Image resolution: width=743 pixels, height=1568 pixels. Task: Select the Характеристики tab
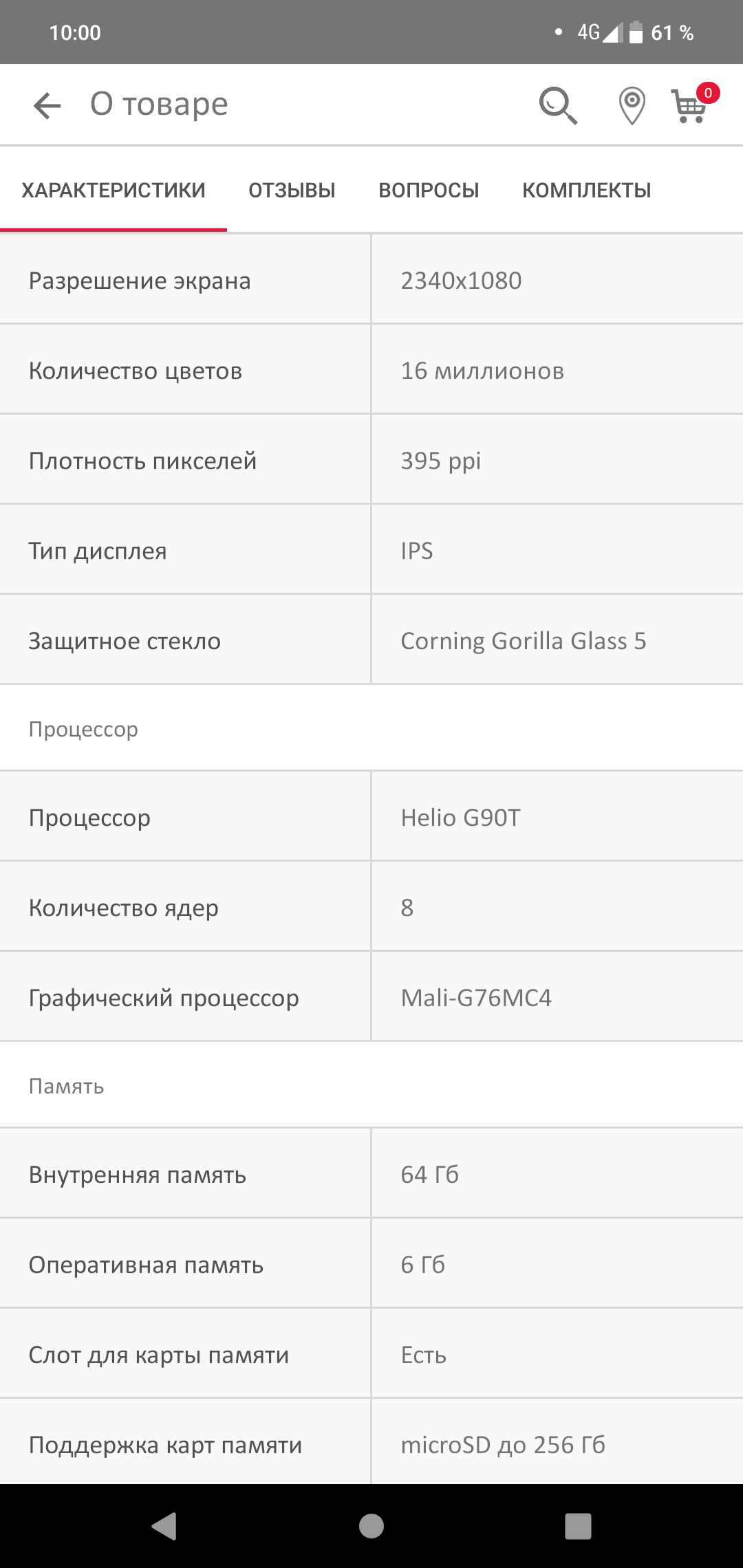(114, 190)
